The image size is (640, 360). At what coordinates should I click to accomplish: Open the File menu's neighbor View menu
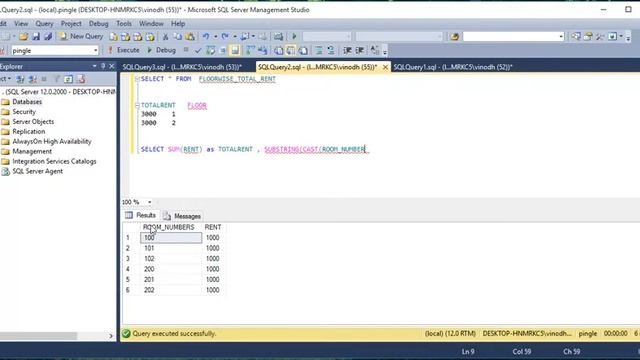point(21,24)
